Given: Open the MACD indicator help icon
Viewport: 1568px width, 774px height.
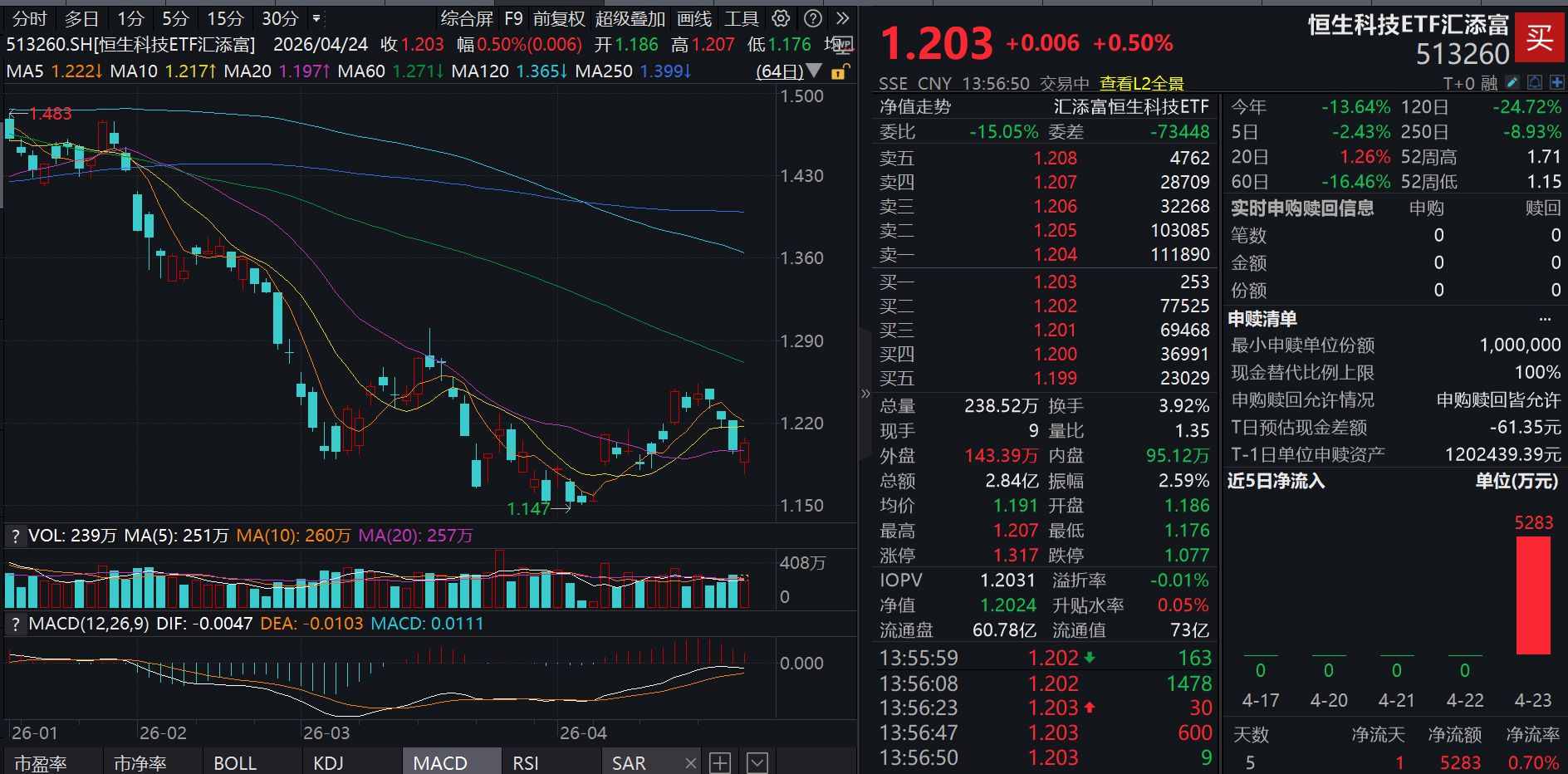Looking at the screenshot, I should point(15,624).
